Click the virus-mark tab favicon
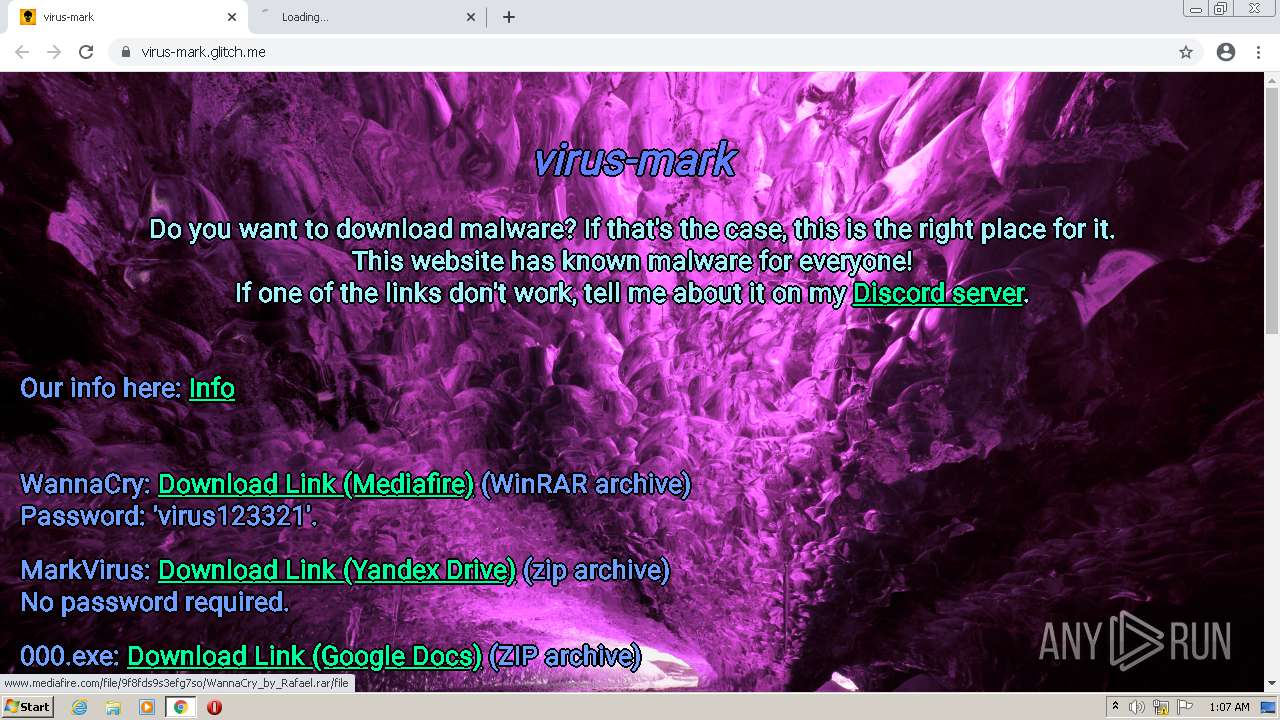The width and height of the screenshot is (1280, 720). pyautogui.click(x=28, y=17)
